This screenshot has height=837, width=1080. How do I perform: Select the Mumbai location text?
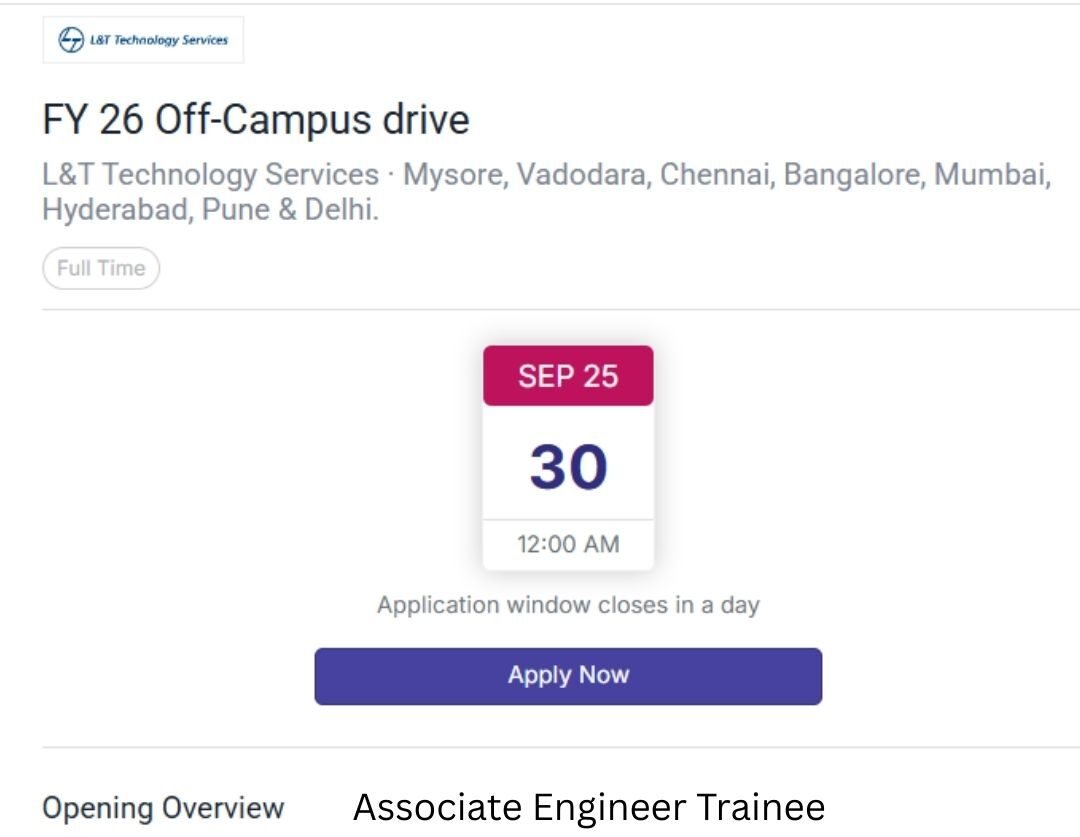pos(991,175)
